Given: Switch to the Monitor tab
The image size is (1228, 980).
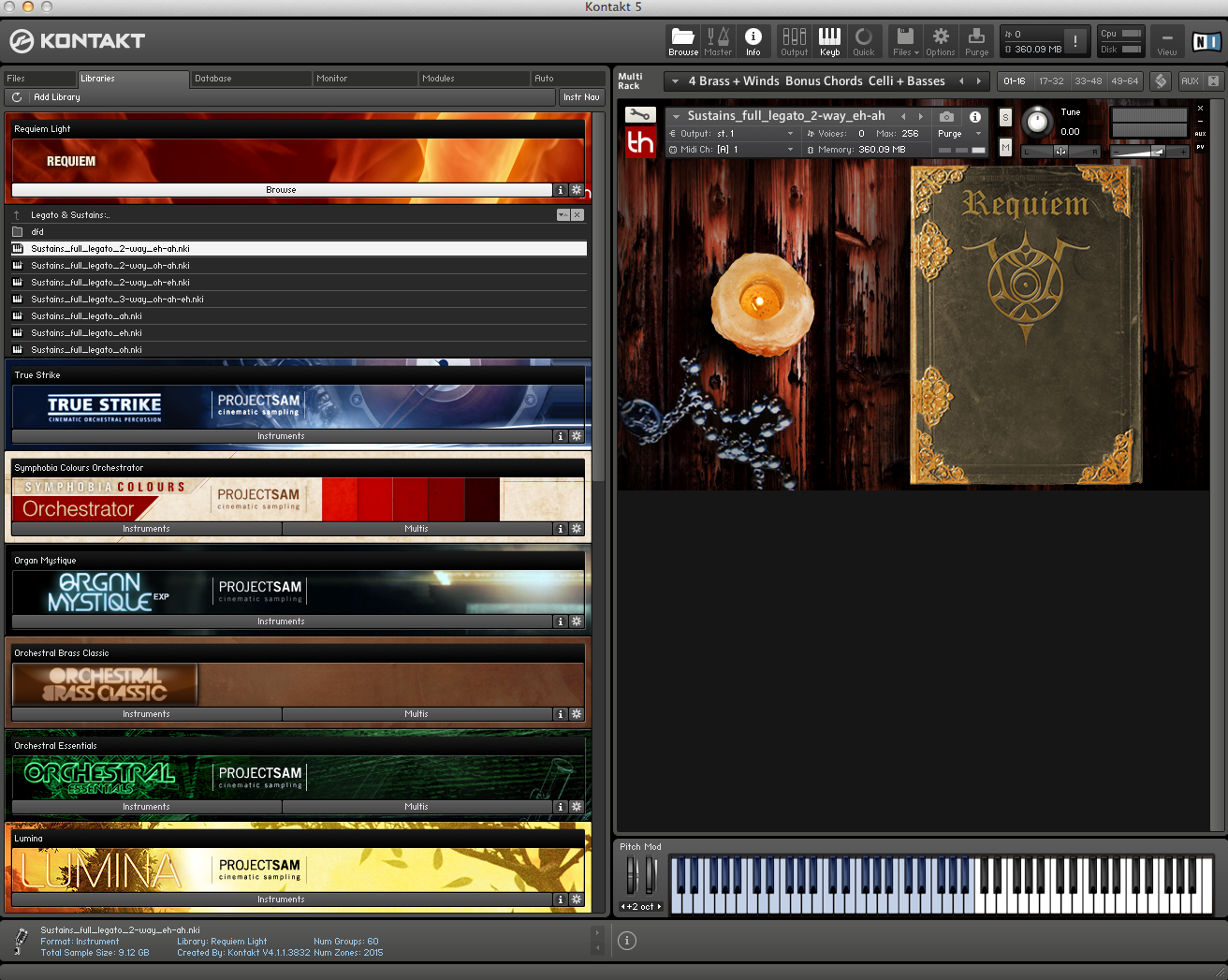Looking at the screenshot, I should [364, 79].
